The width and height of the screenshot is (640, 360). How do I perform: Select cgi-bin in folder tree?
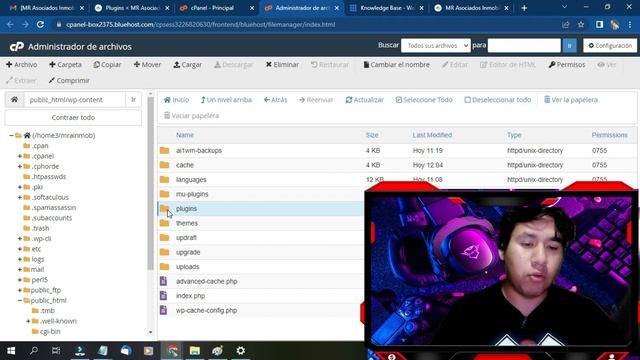pyautogui.click(x=50, y=331)
